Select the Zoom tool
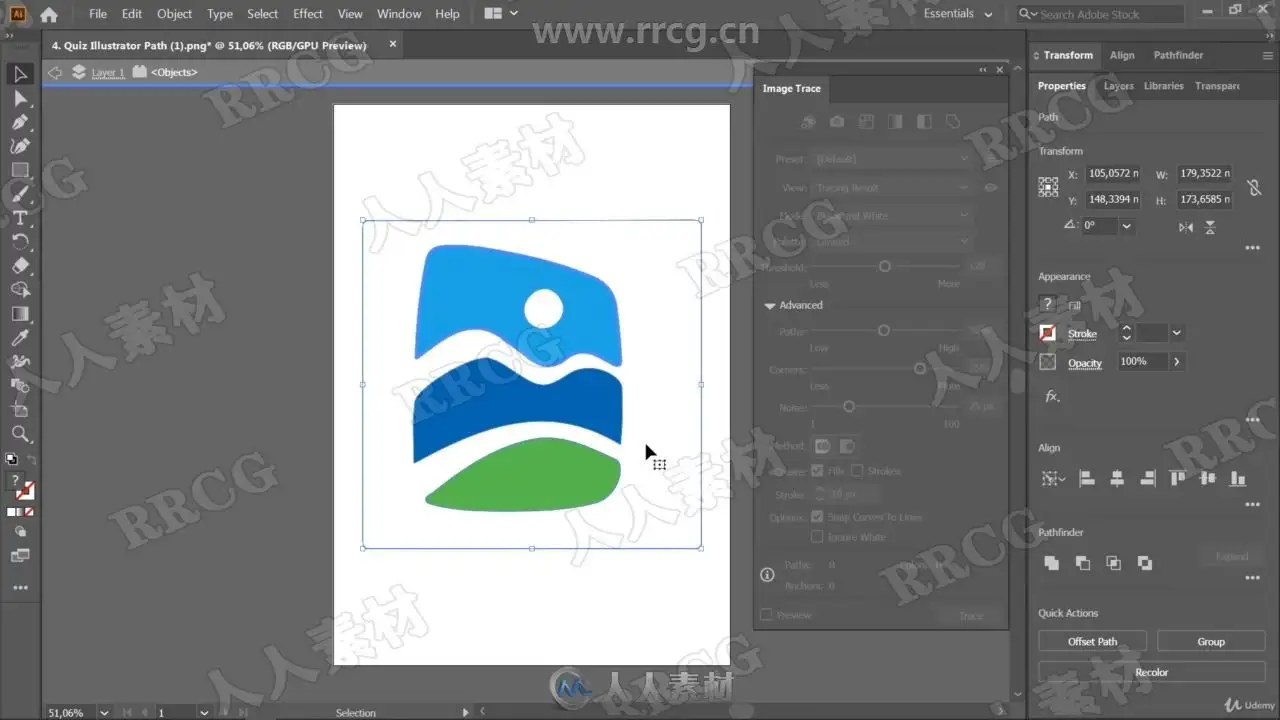Image resolution: width=1280 pixels, height=720 pixels. (x=20, y=434)
